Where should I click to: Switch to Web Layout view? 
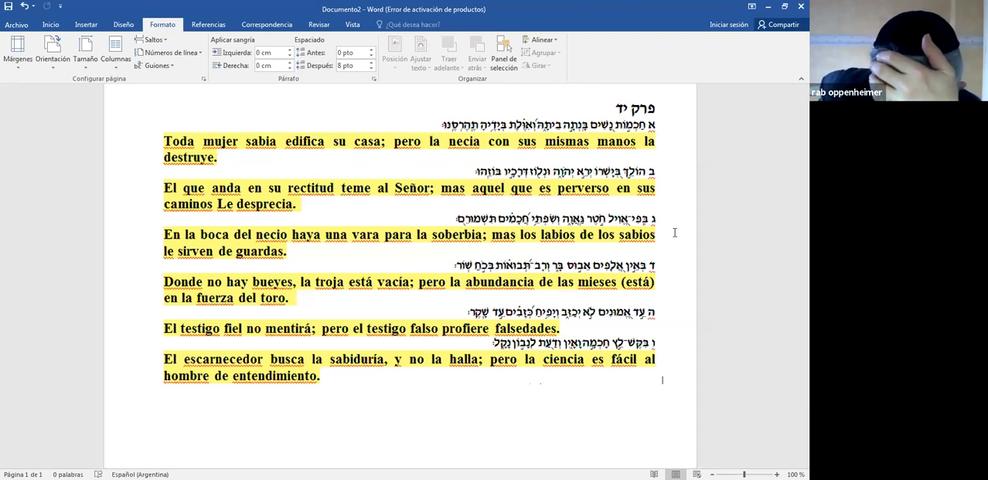point(696,474)
